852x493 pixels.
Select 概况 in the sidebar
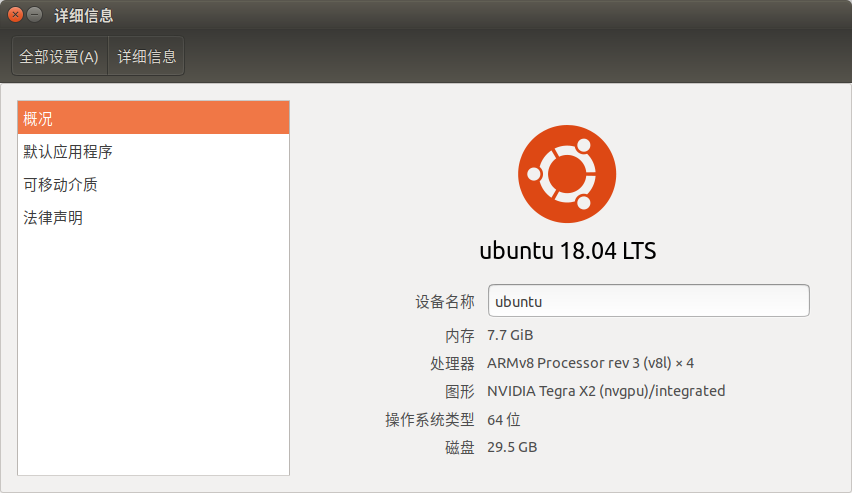[153, 118]
